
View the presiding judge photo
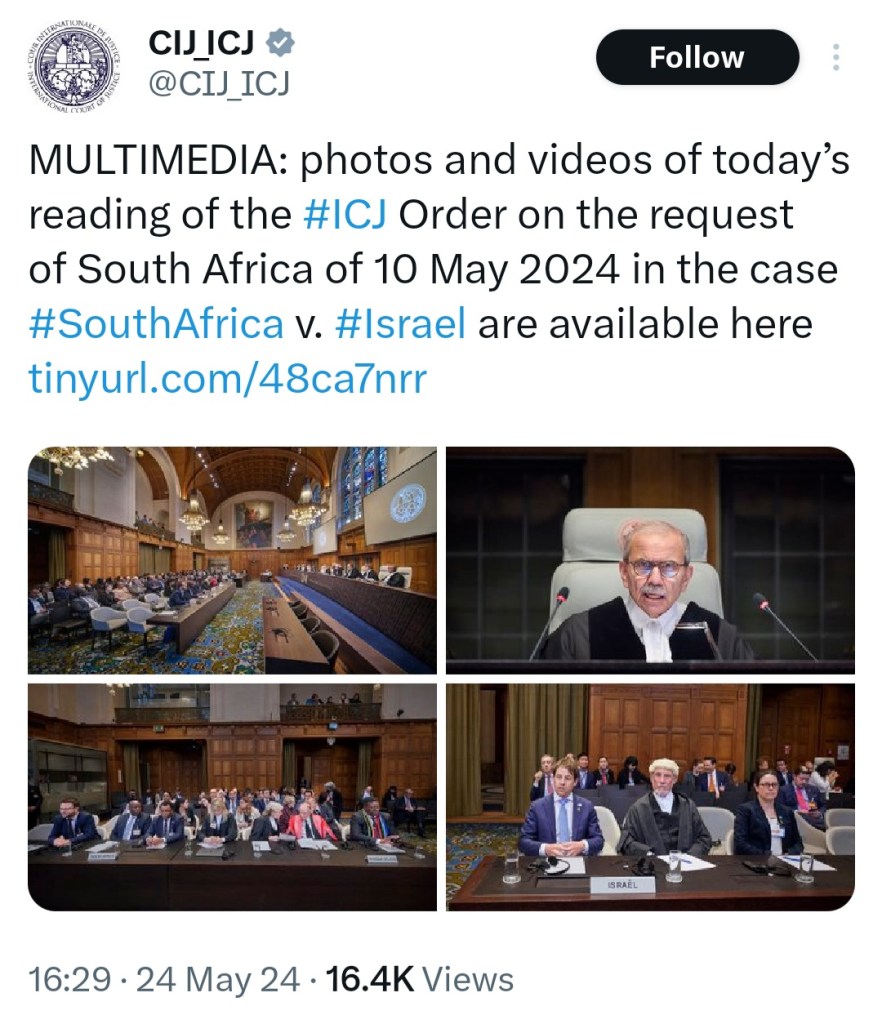(x=650, y=560)
